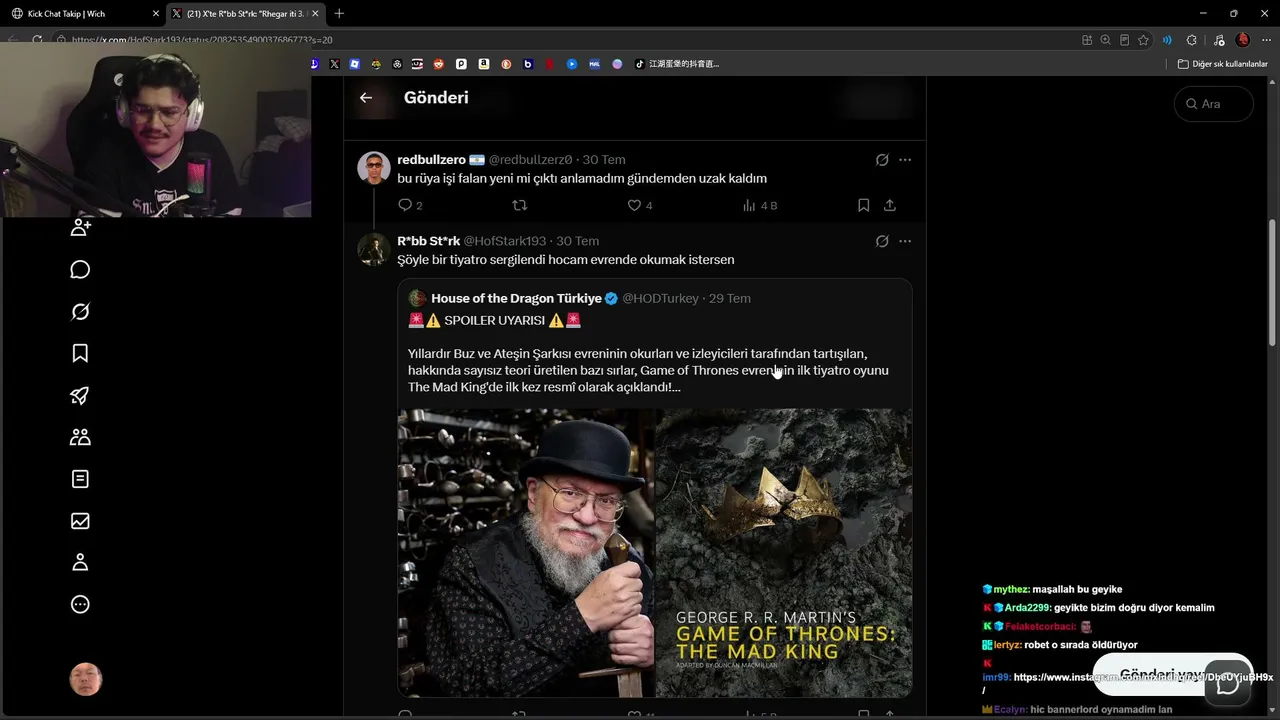Click the floating chat bubble button

[x=1227, y=684]
